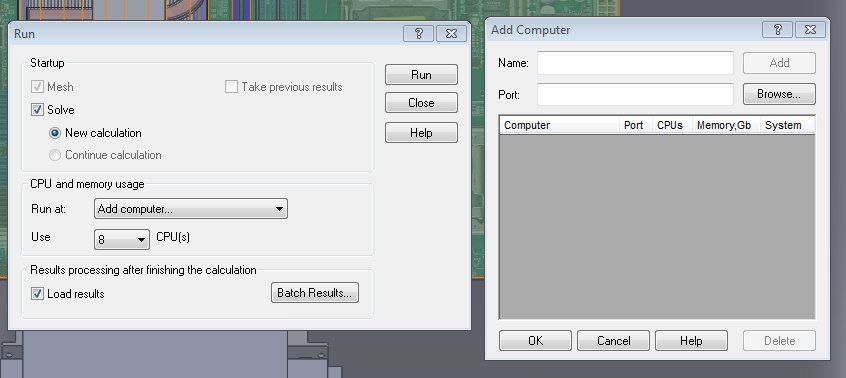
Task: Sort by the Computer column header
Action: click(x=559, y=125)
